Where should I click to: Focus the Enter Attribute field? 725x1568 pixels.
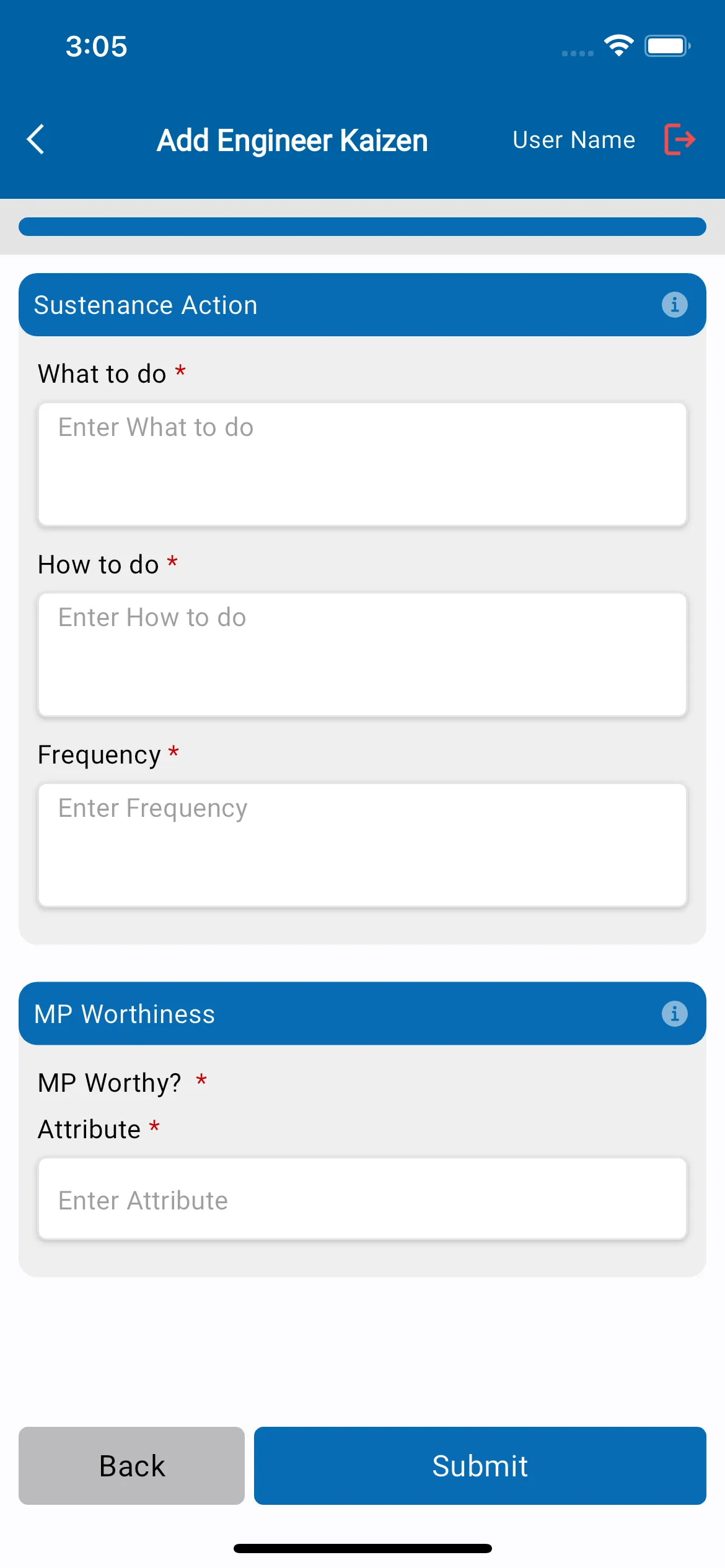[362, 1199]
